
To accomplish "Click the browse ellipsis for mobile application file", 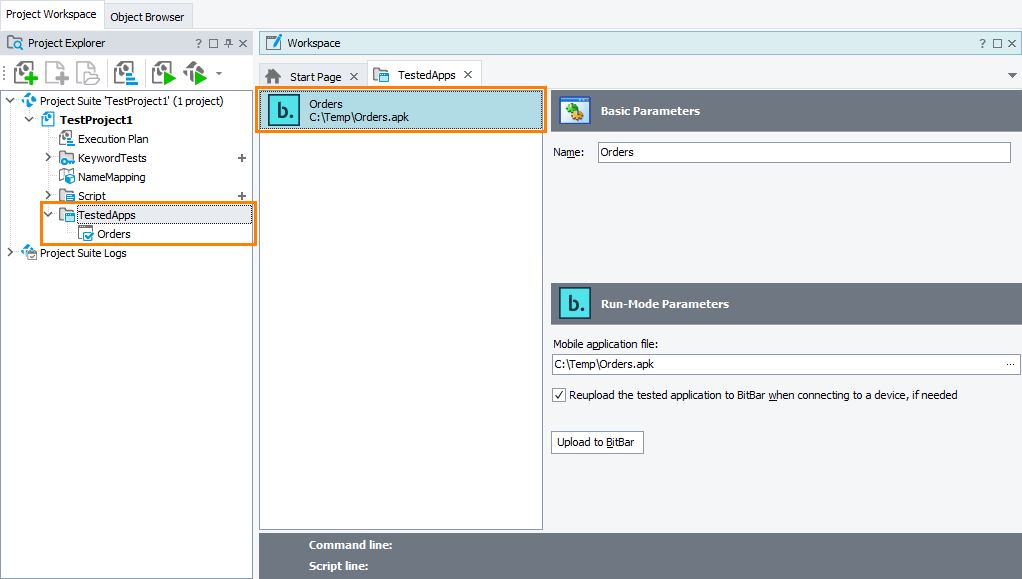I will (1010, 364).
